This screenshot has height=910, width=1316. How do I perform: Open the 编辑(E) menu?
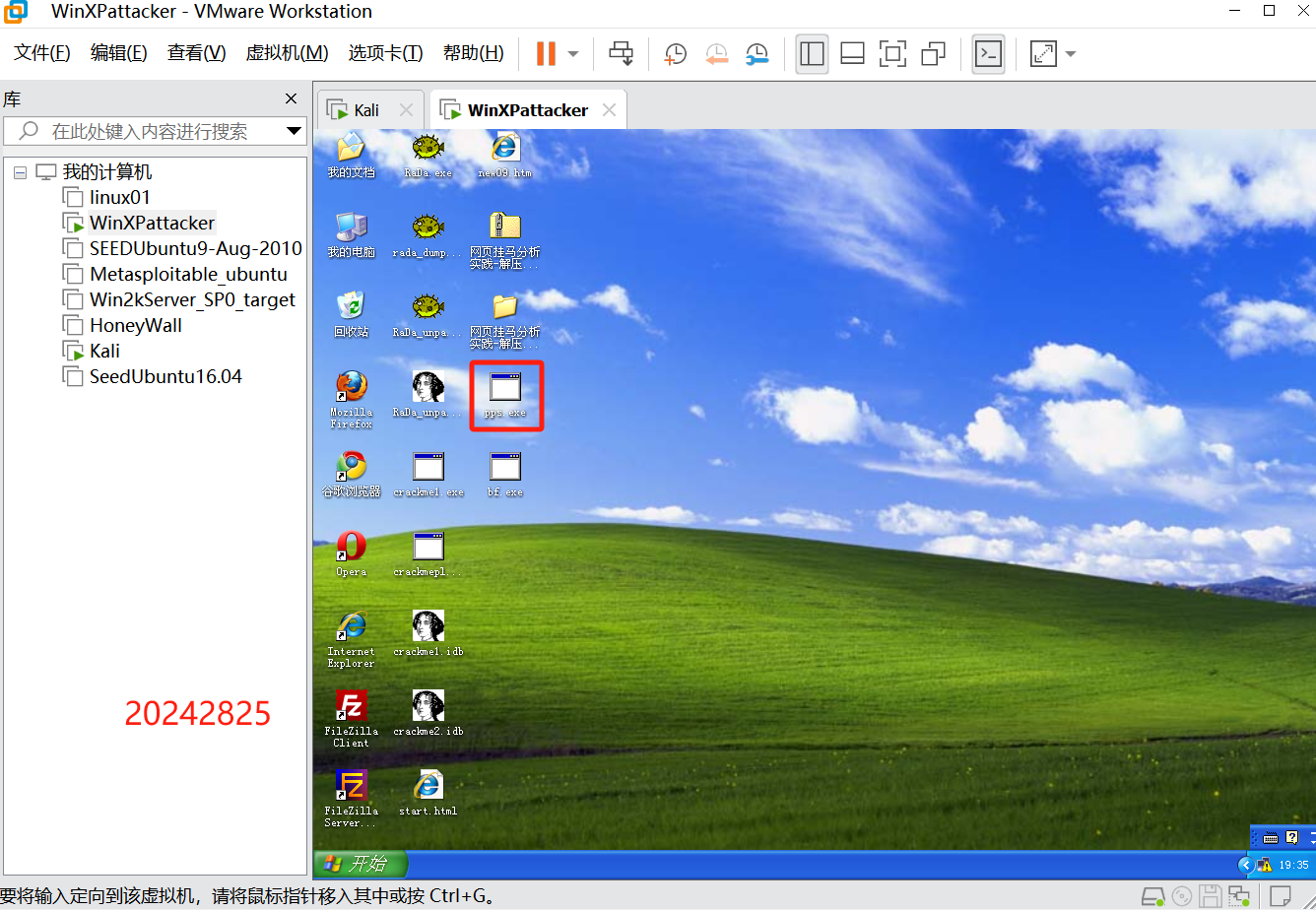pyautogui.click(x=119, y=53)
